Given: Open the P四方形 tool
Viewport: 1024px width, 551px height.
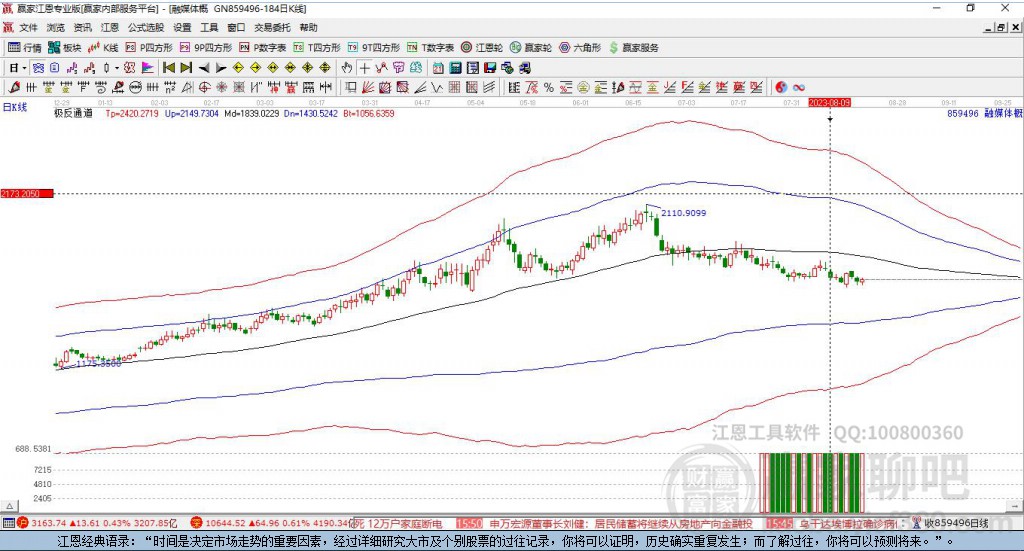Looking at the screenshot, I should pyautogui.click(x=149, y=48).
